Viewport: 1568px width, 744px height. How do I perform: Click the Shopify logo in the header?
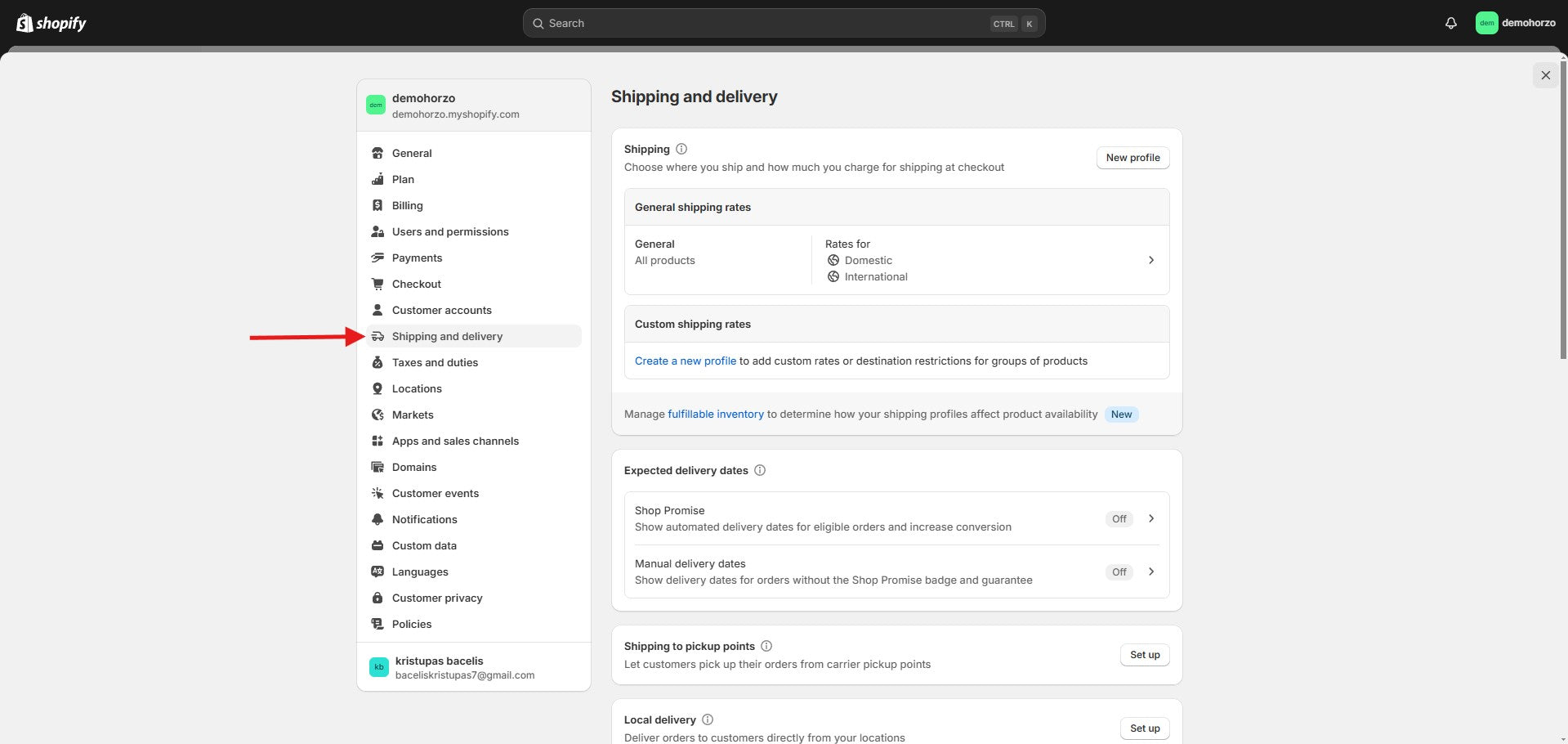coord(51,23)
